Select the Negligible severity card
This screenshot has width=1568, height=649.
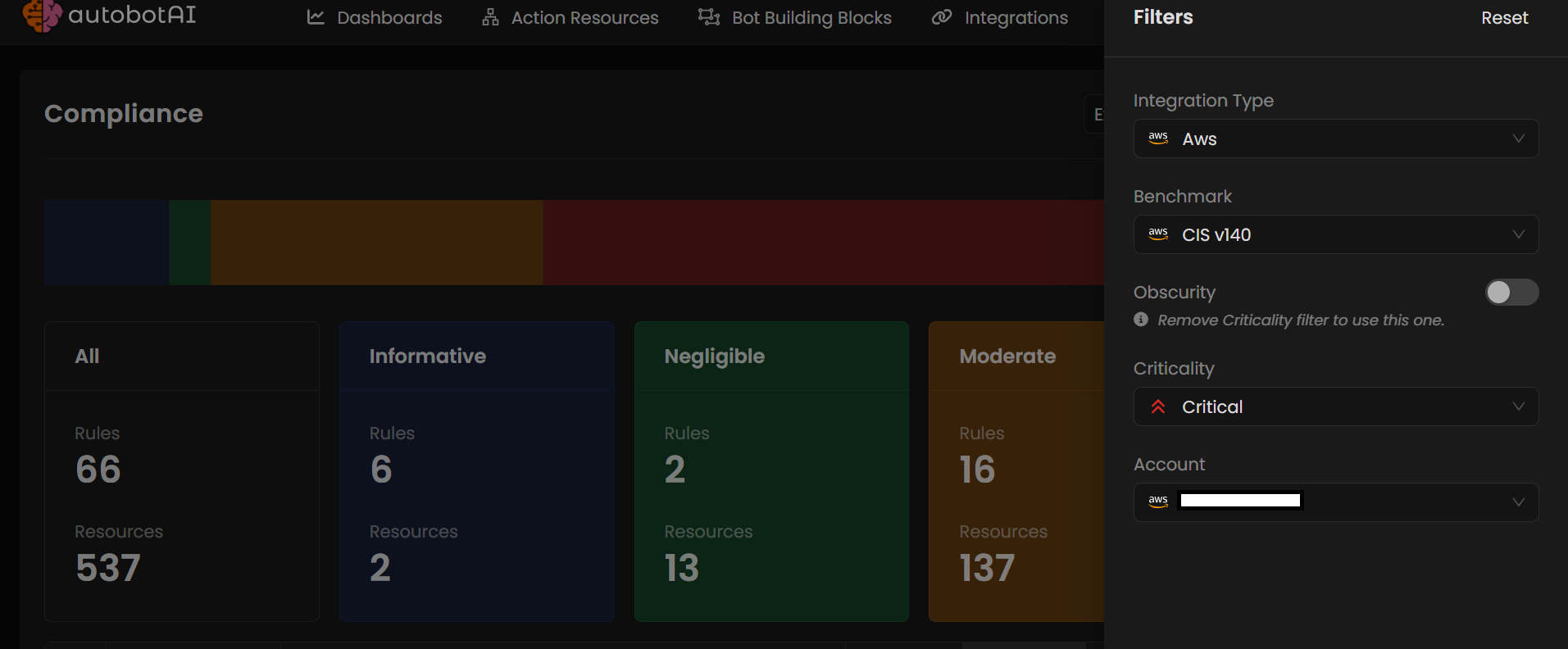(771, 471)
